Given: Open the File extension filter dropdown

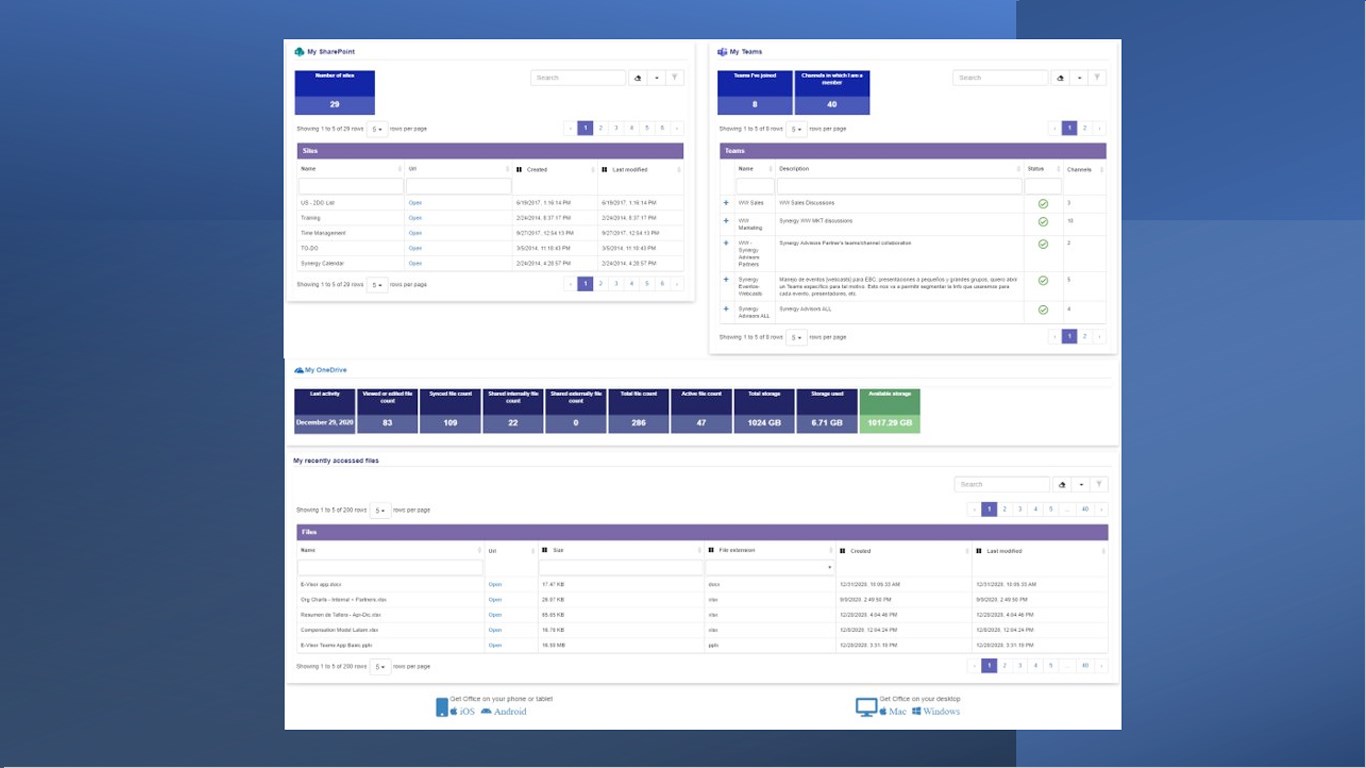Looking at the screenshot, I should pyautogui.click(x=769, y=567).
